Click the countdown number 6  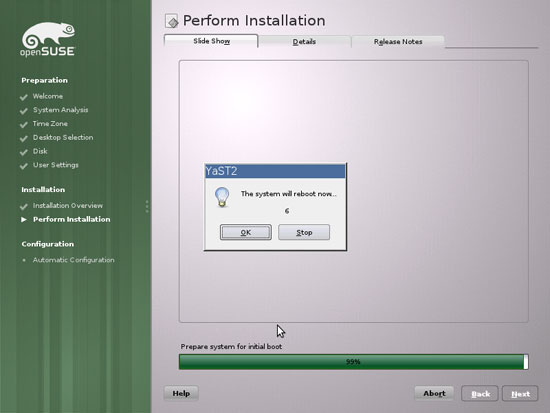tap(287, 211)
